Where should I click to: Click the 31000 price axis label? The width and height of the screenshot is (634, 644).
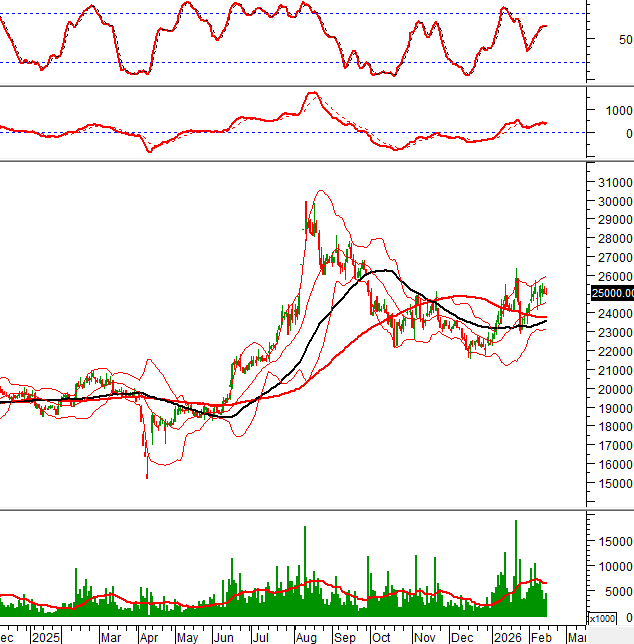[613, 183]
